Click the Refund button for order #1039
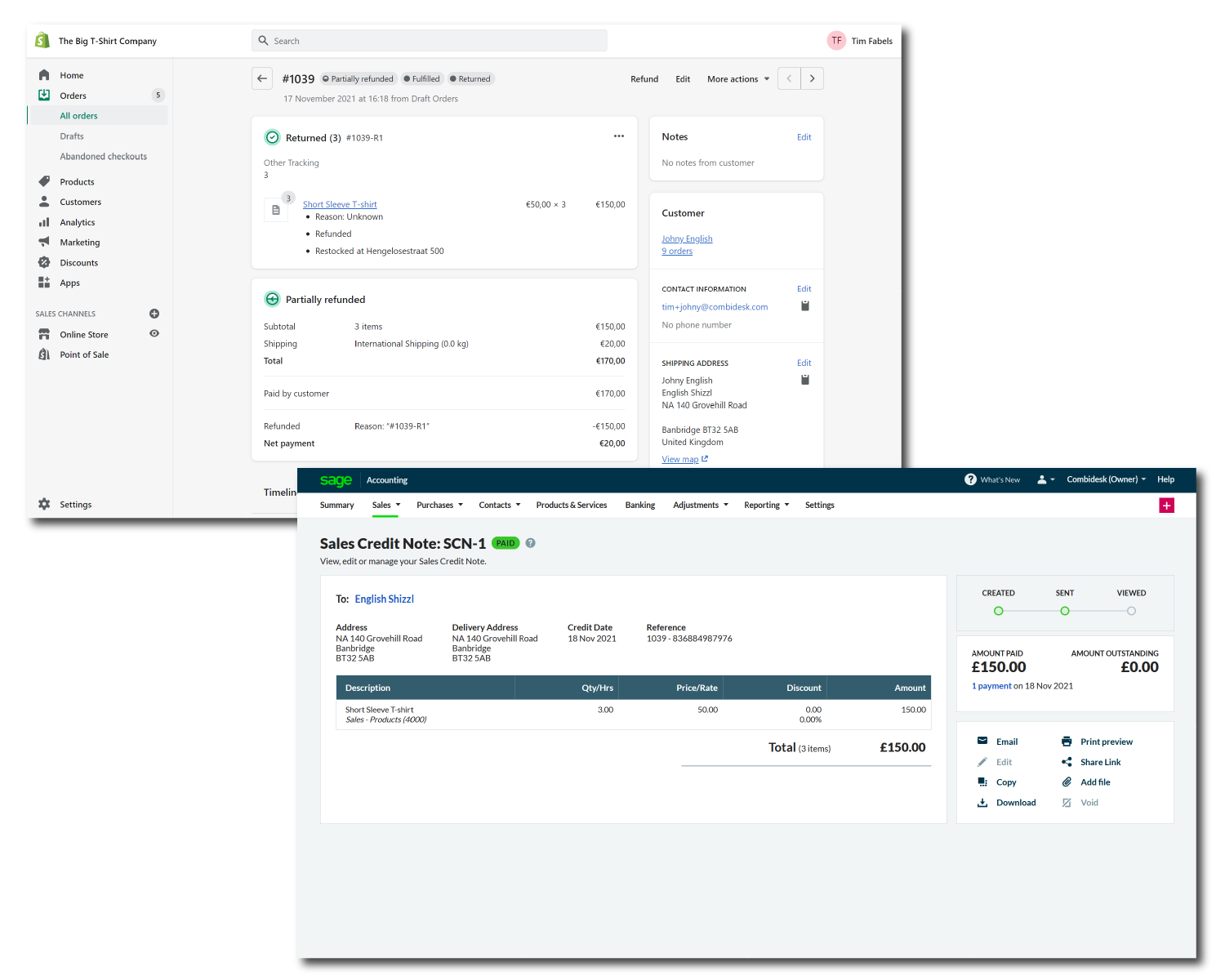1225x980 pixels. coord(644,78)
